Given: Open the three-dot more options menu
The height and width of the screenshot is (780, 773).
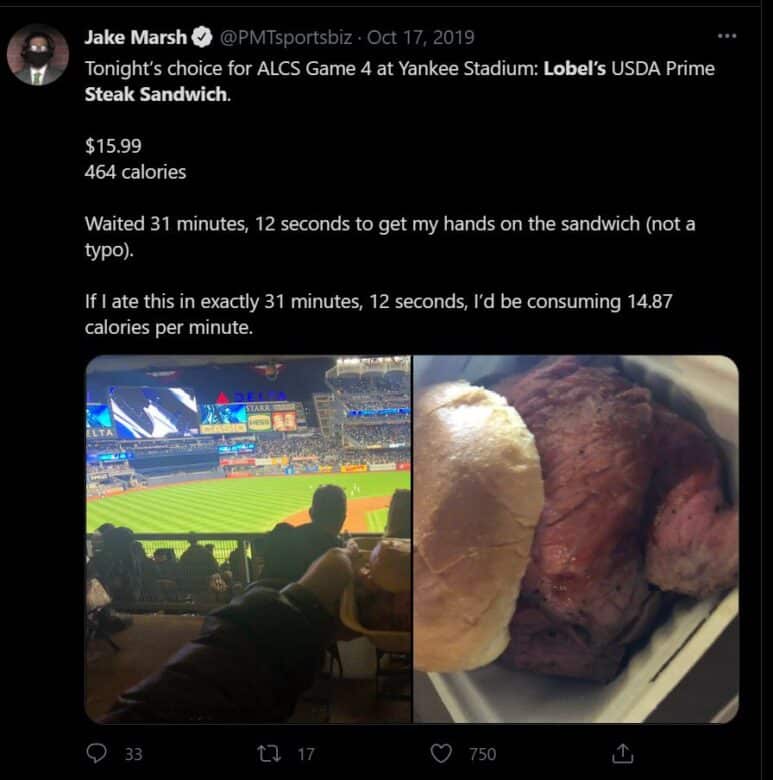Looking at the screenshot, I should [727, 36].
